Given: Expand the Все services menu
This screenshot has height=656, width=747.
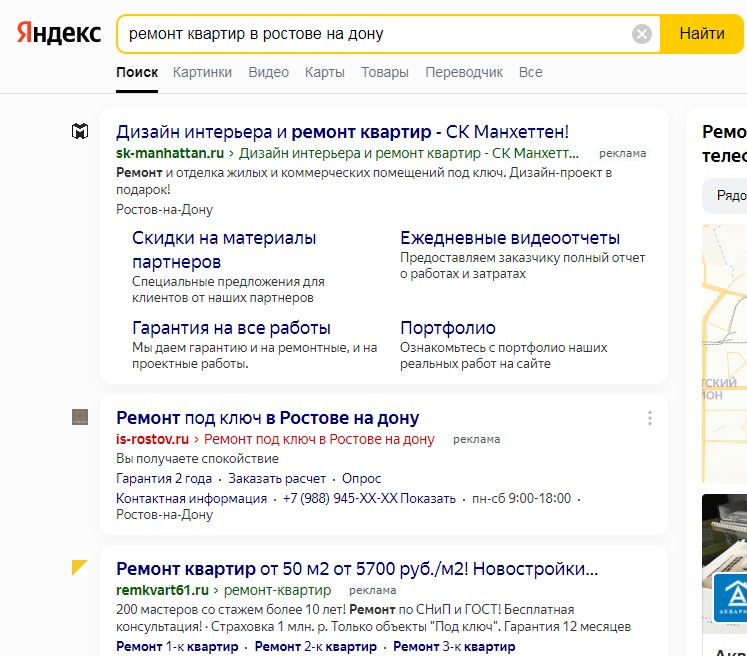Looking at the screenshot, I should 530,72.
